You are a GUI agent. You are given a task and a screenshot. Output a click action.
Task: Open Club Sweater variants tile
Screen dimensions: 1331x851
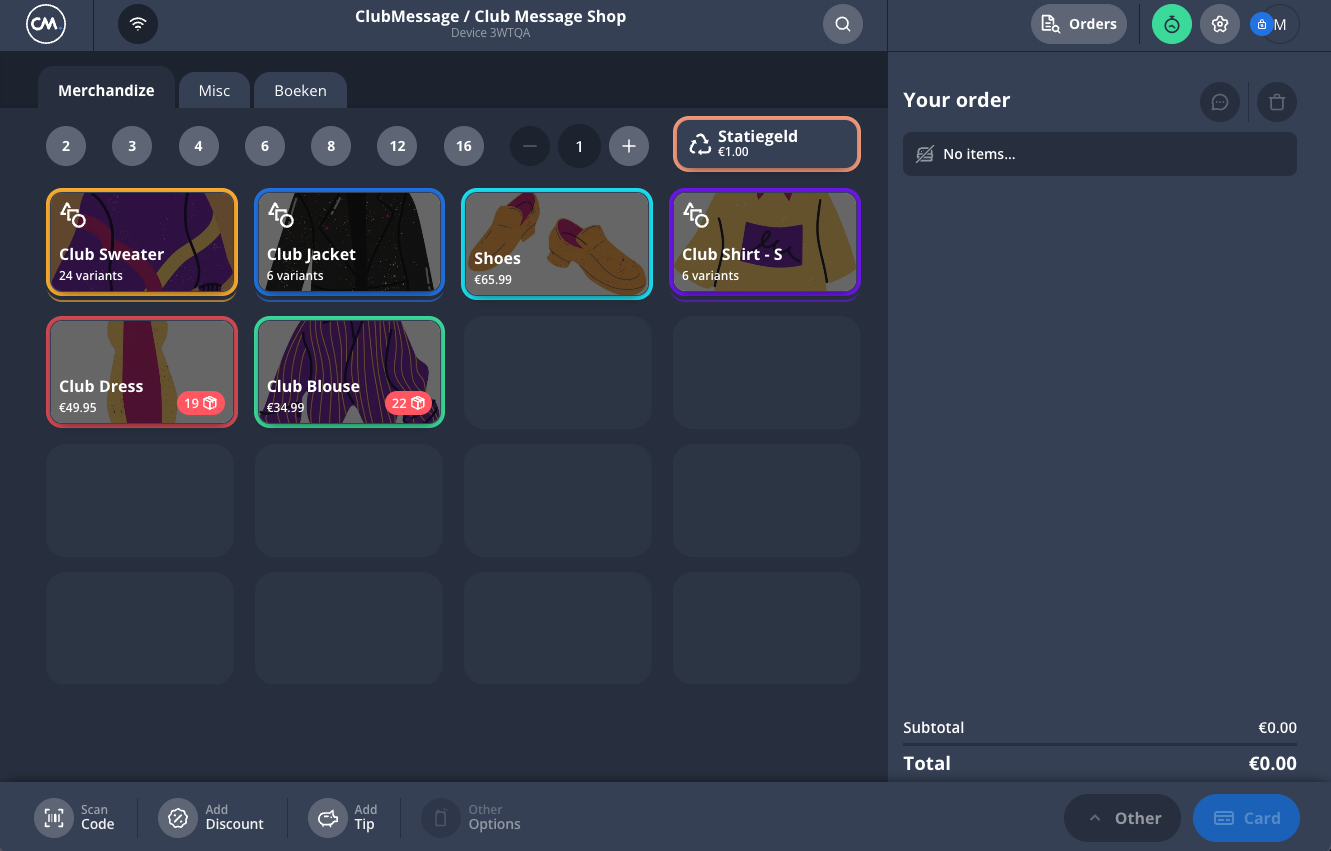141,243
